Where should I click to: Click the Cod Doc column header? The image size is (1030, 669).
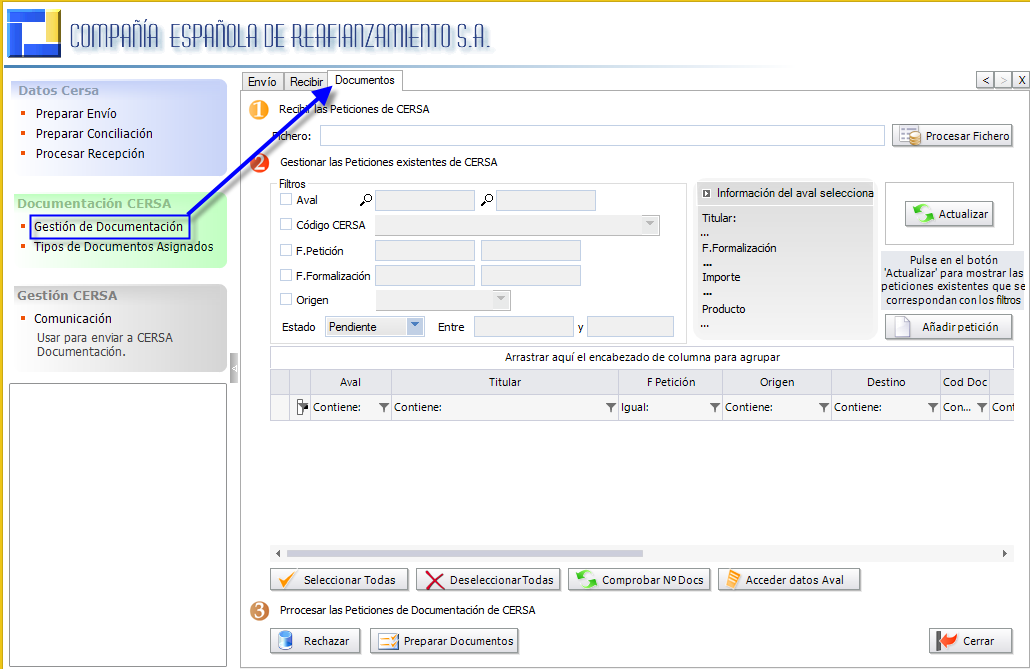pyautogui.click(x=965, y=382)
